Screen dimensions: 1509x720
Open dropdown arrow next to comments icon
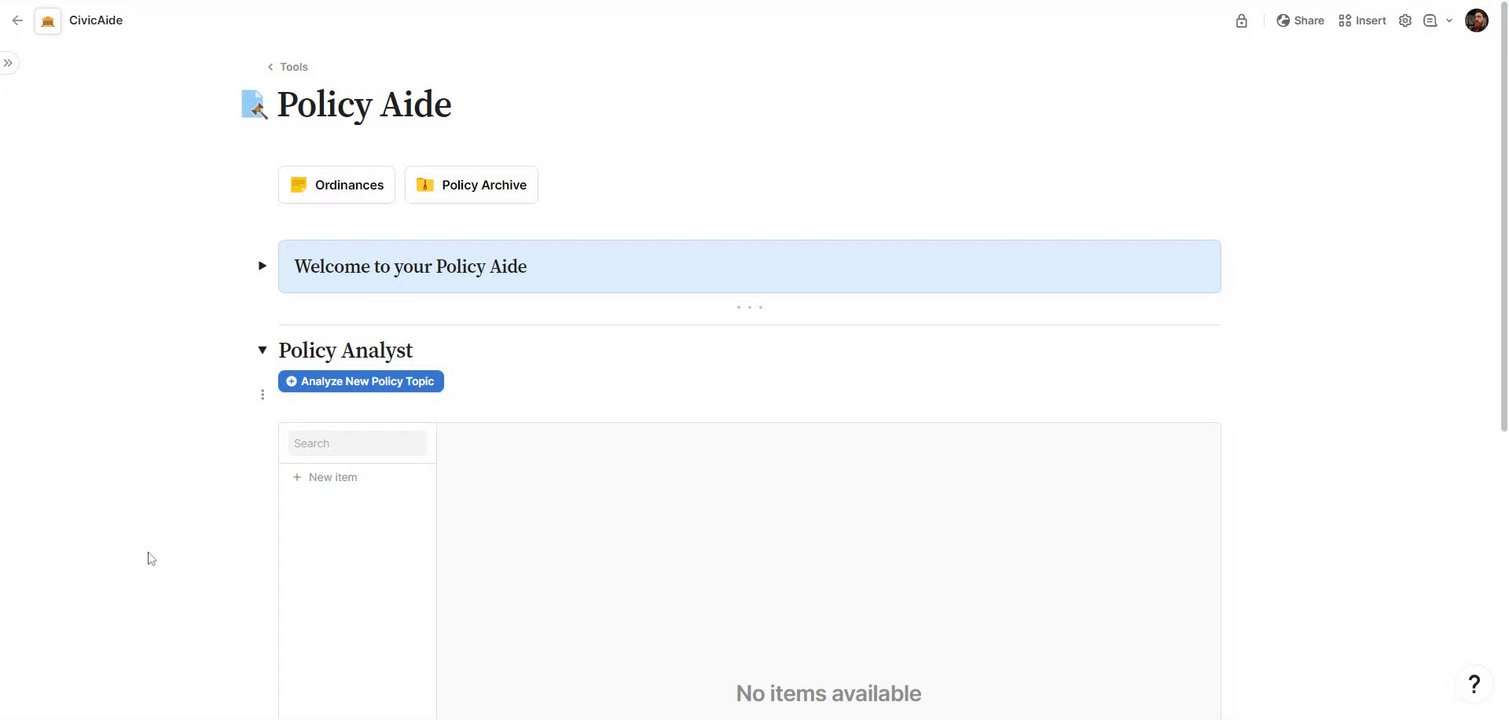click(x=1449, y=20)
